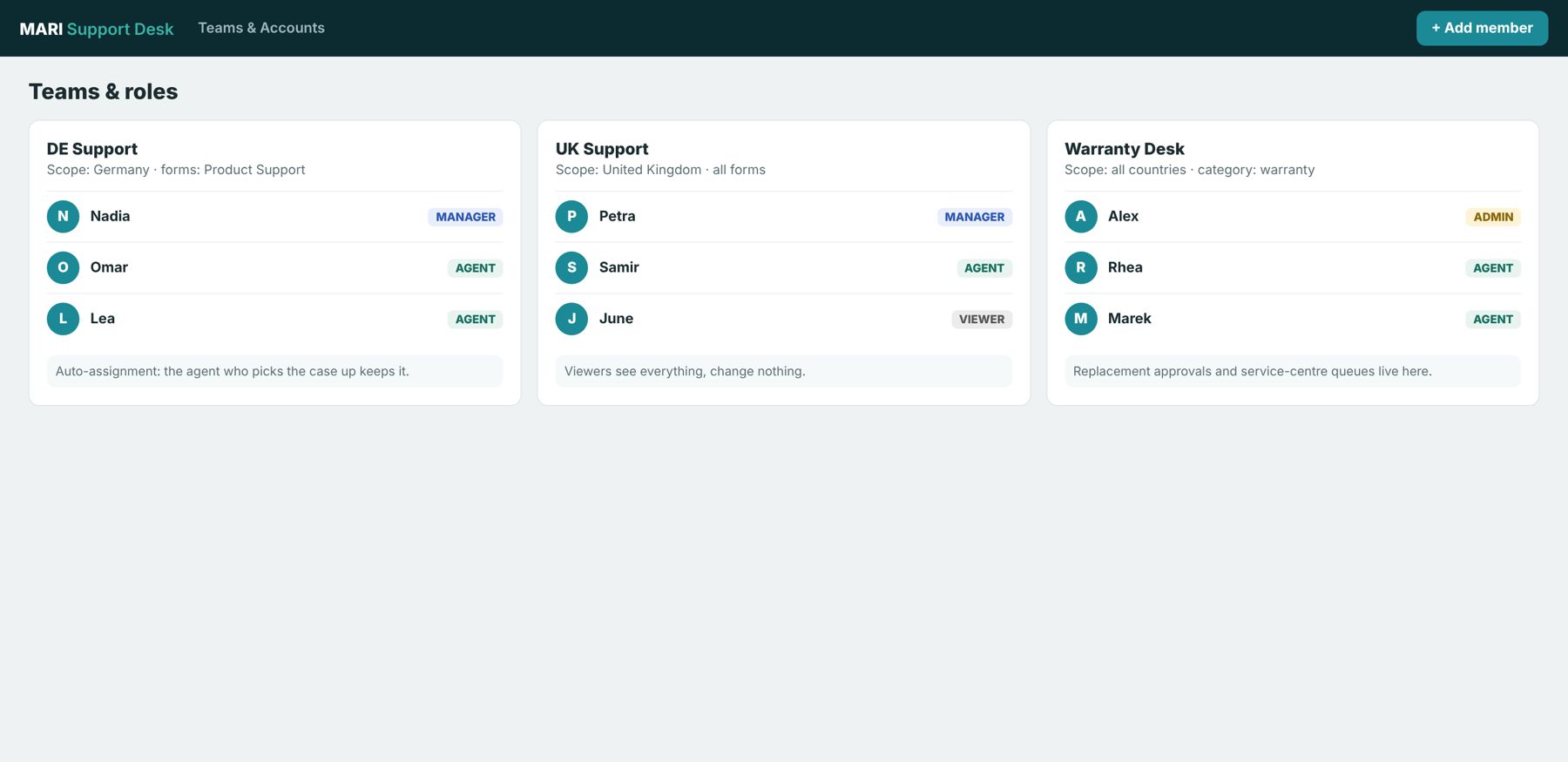Click Petra's P avatar icon
1568x762 pixels.
(571, 217)
